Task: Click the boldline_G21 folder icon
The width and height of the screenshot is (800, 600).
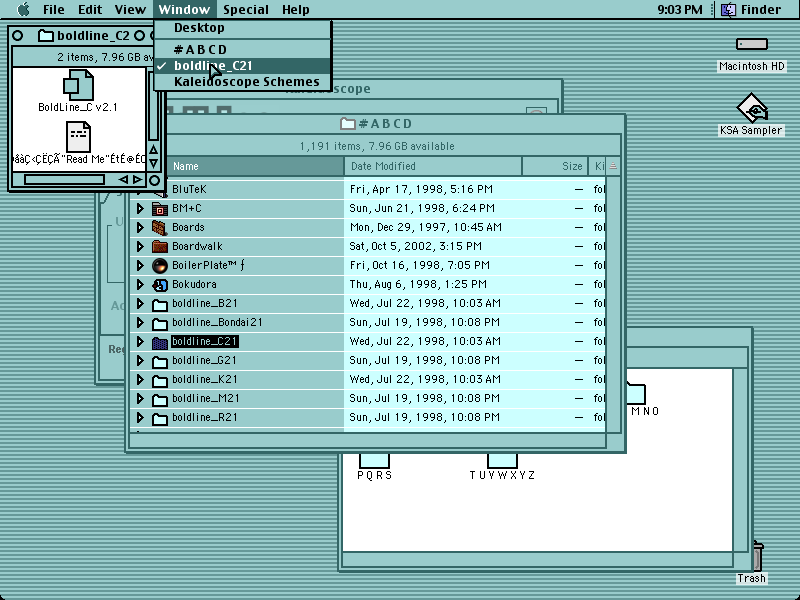Action: (x=160, y=361)
